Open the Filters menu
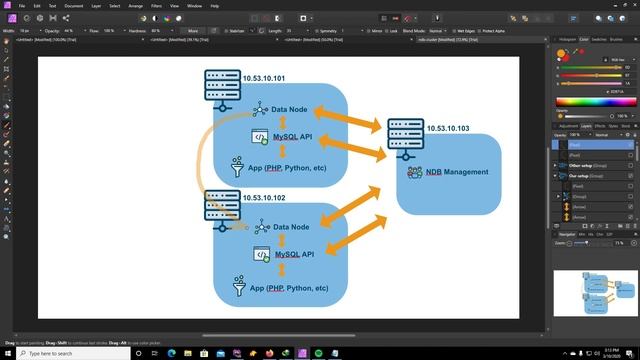Viewport: 640px width, 360px height. pos(156,6)
